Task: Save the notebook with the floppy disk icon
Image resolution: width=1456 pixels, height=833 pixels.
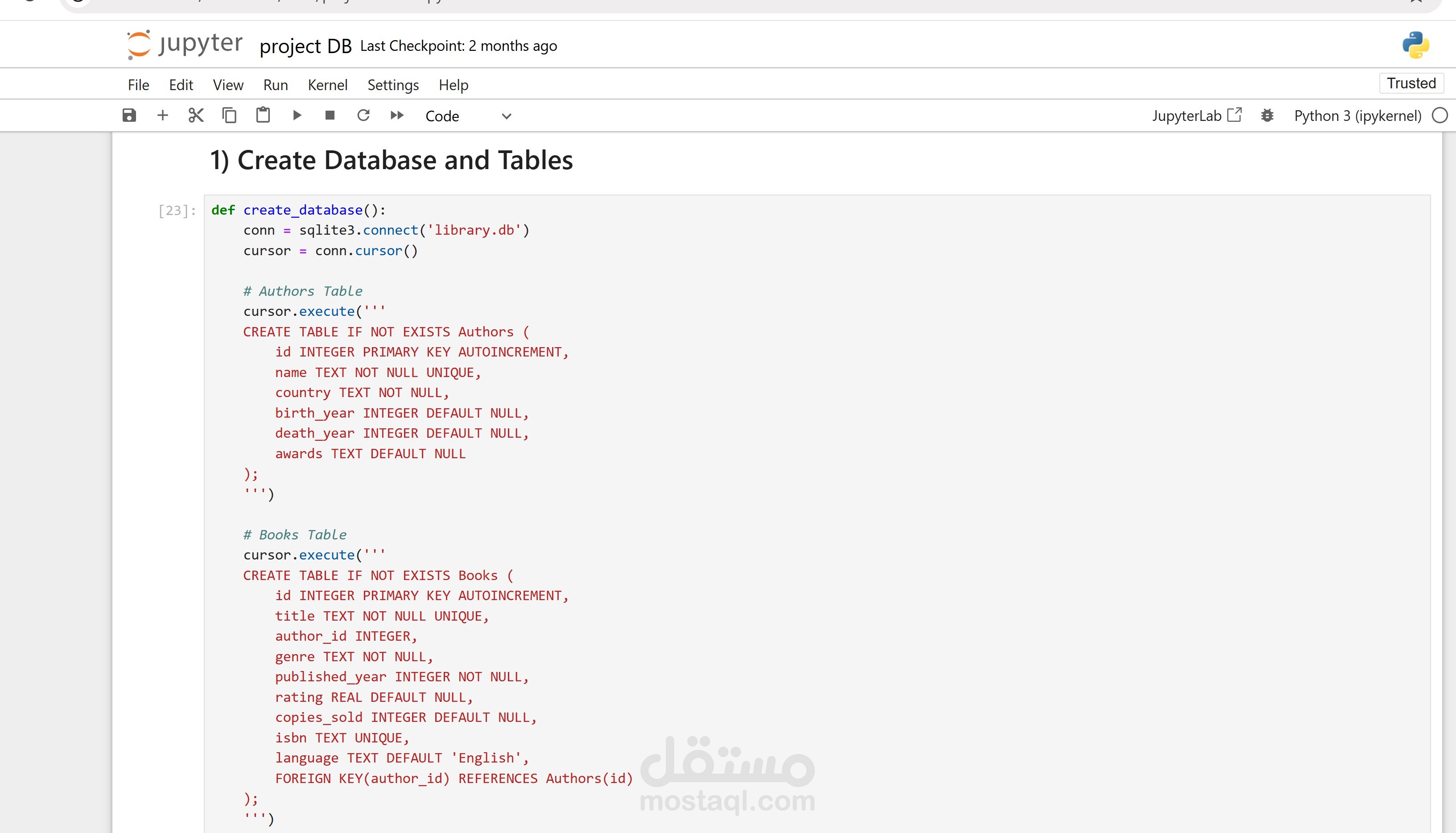Action: [x=129, y=116]
